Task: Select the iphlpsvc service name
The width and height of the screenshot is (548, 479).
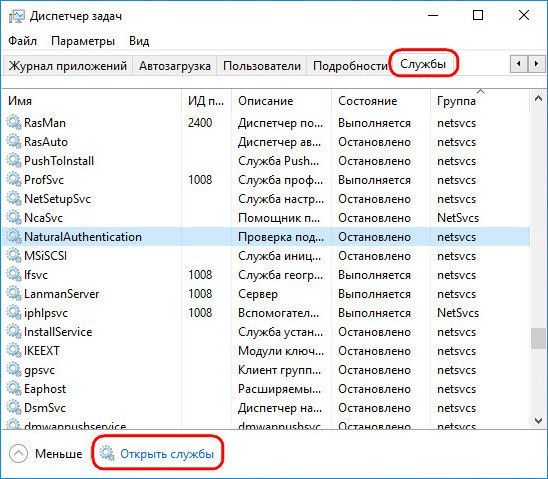Action: click(46, 312)
